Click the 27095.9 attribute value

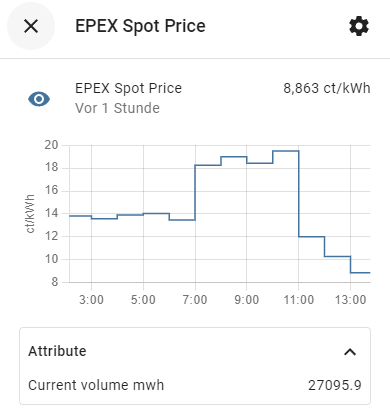coord(335,385)
